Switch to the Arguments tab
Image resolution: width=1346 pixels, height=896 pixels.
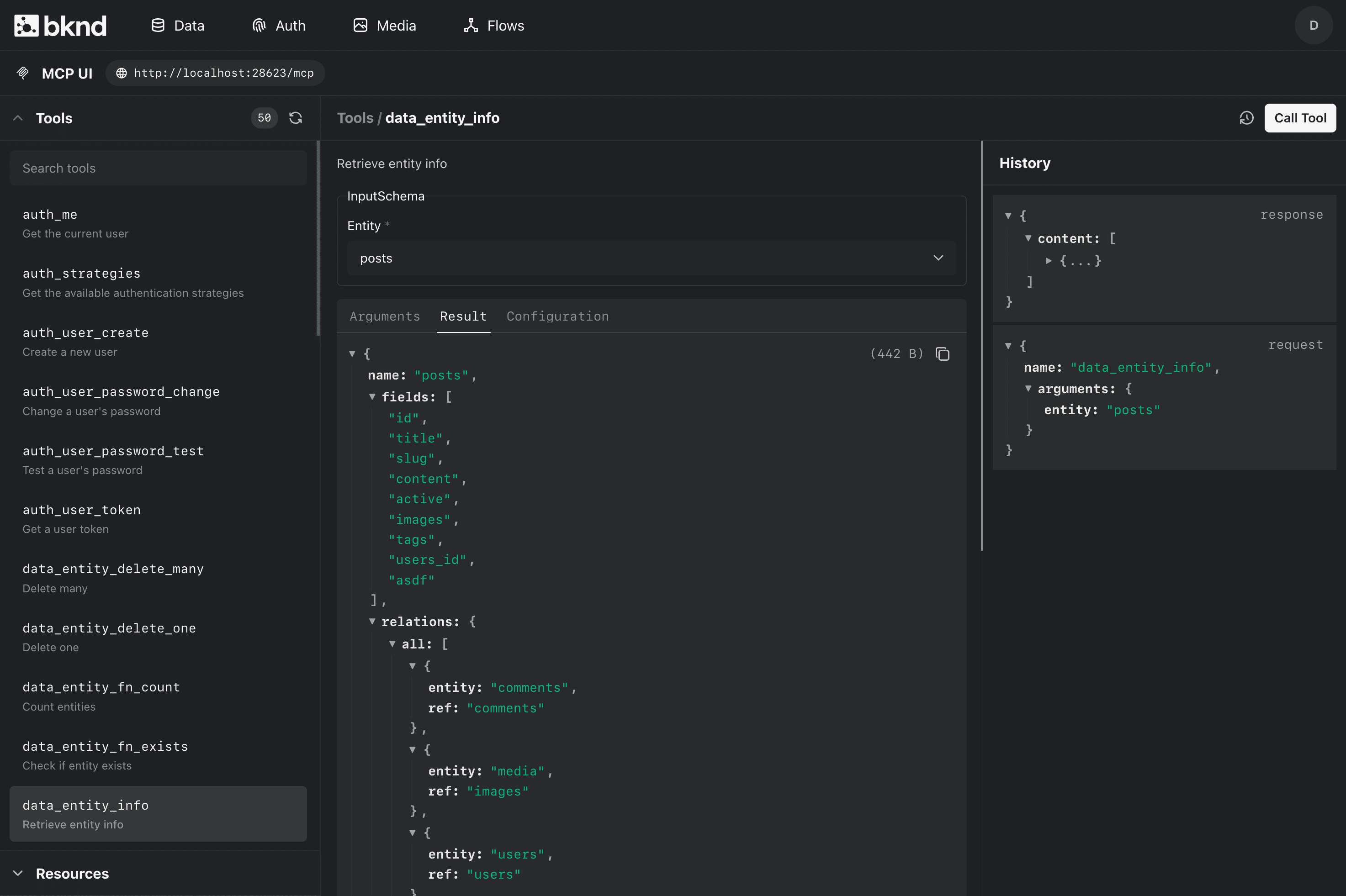click(x=385, y=316)
